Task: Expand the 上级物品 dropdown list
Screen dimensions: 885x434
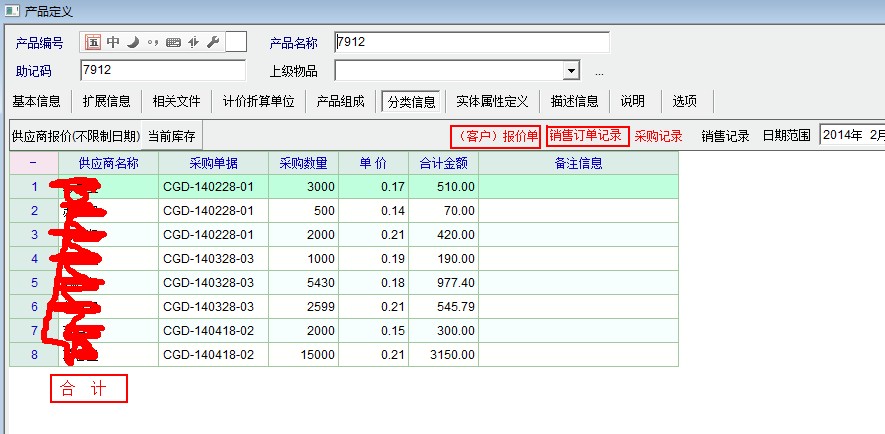Action: pyautogui.click(x=571, y=71)
